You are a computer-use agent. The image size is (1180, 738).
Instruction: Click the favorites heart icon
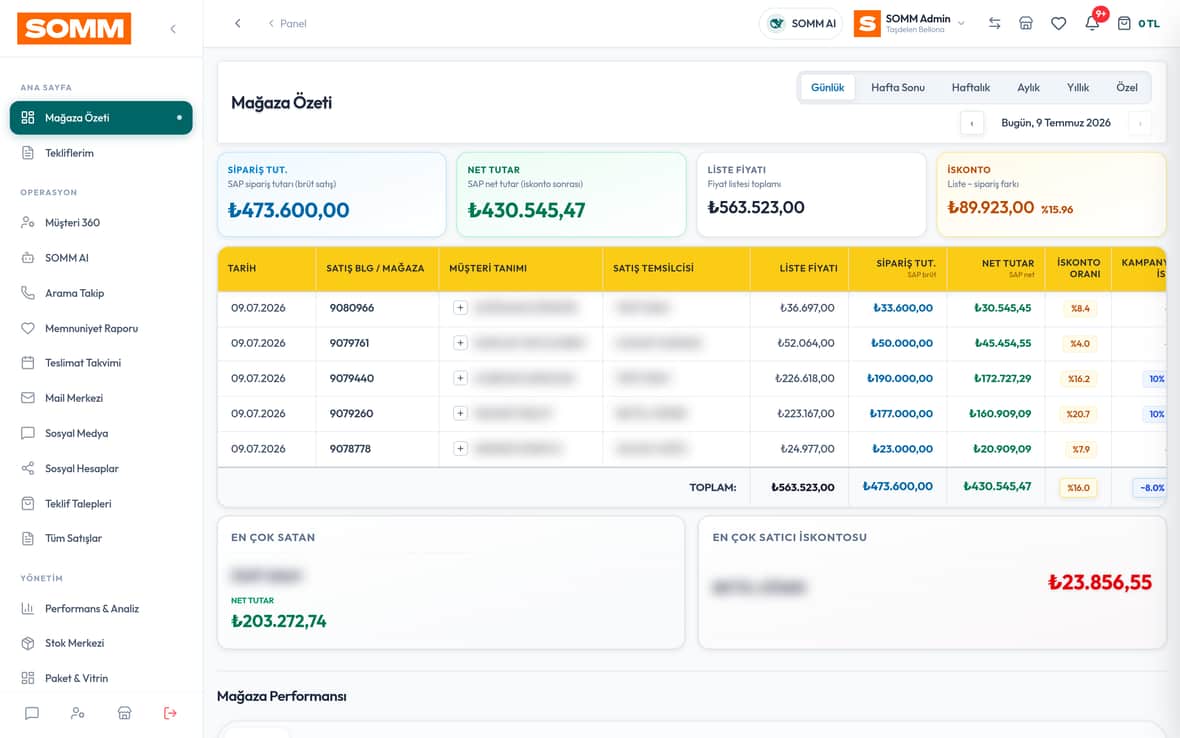(1058, 23)
